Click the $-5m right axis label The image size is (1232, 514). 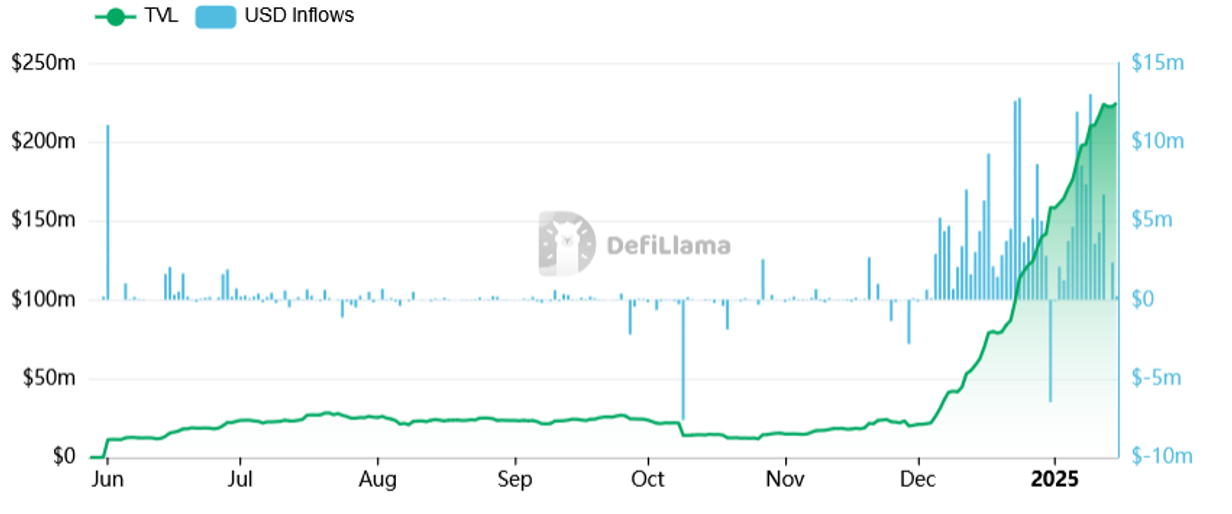[1158, 378]
